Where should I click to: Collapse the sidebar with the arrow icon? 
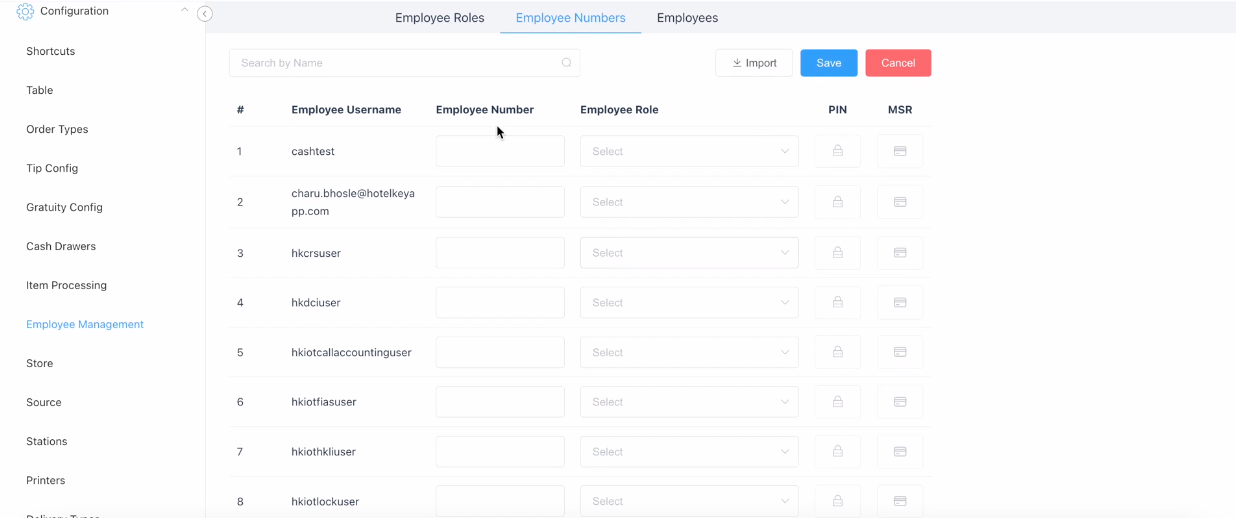205,14
